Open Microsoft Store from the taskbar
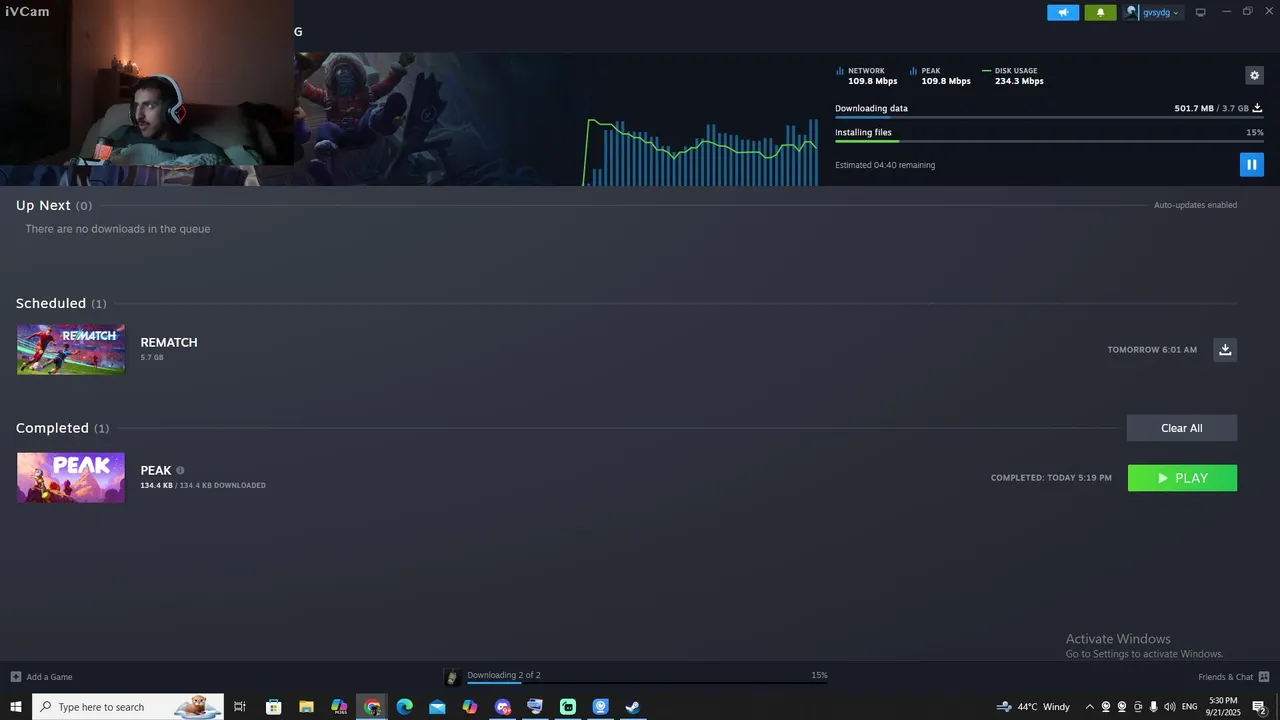 (273, 707)
